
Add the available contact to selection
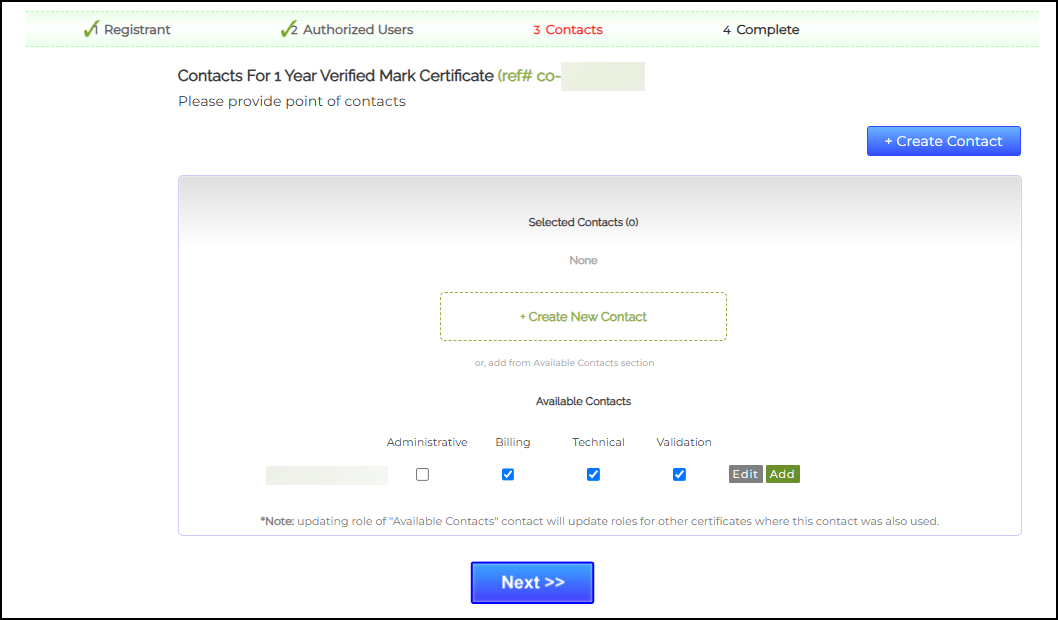(x=783, y=474)
